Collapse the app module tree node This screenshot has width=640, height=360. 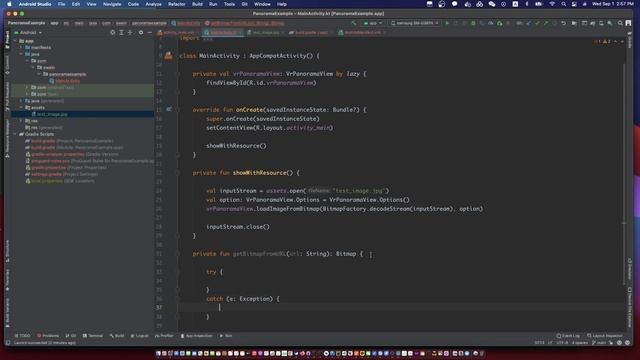(16, 41)
